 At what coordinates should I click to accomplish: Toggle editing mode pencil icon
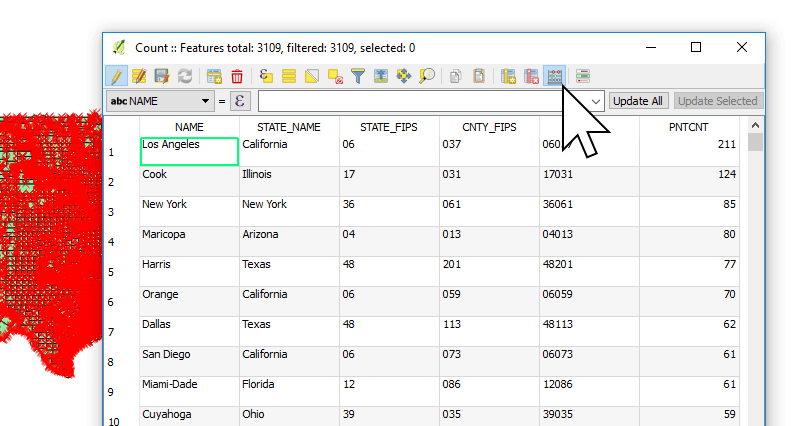(116, 76)
